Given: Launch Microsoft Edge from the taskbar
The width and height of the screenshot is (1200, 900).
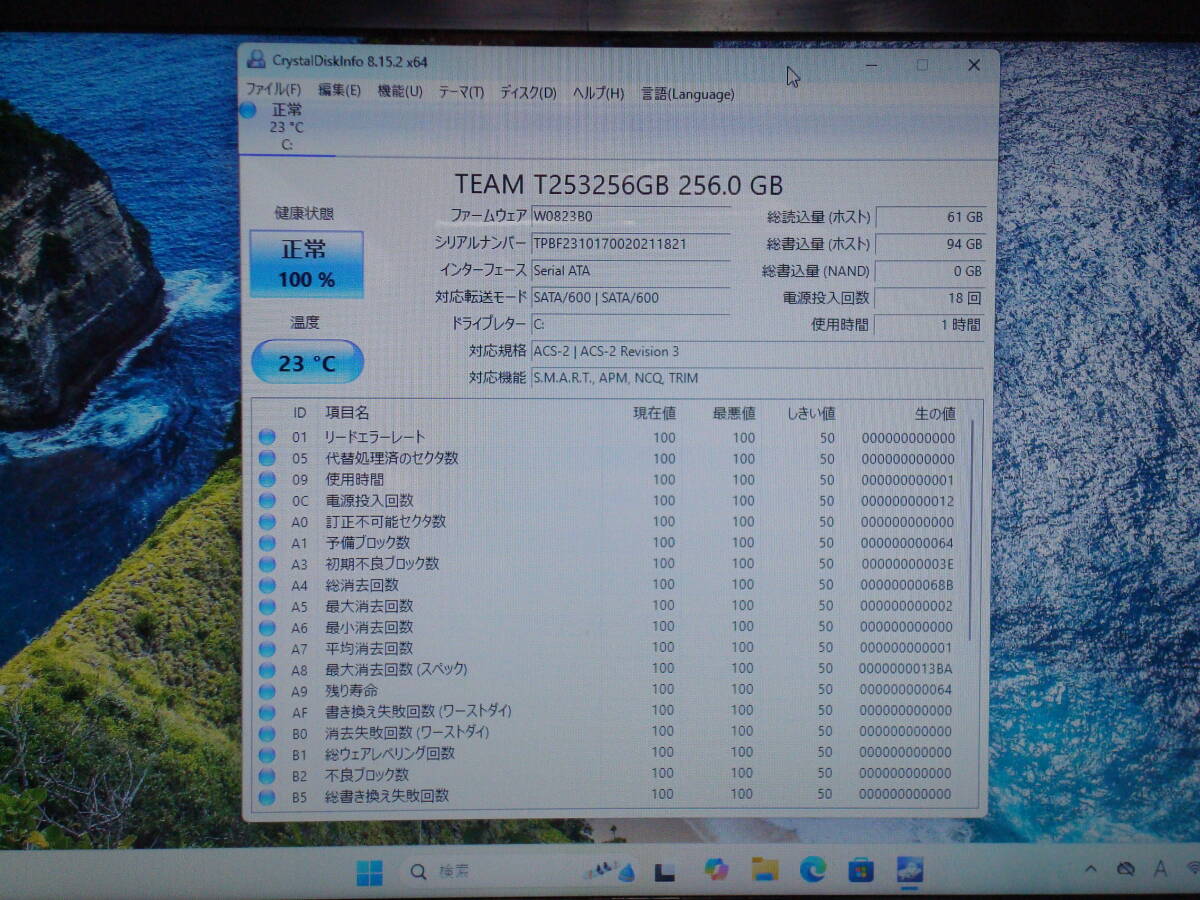Looking at the screenshot, I should [813, 870].
